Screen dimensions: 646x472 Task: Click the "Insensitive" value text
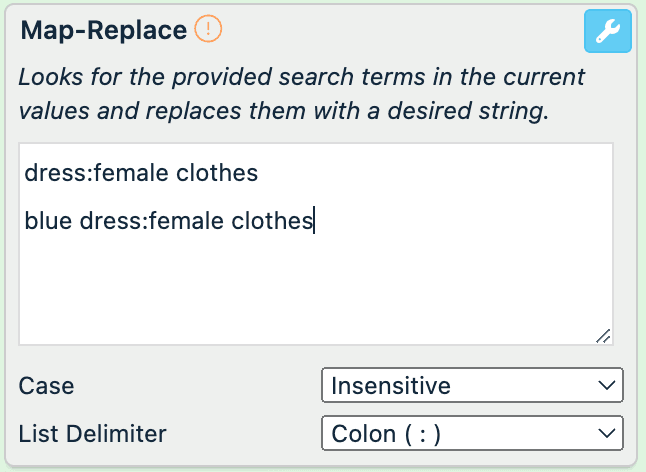pos(391,385)
